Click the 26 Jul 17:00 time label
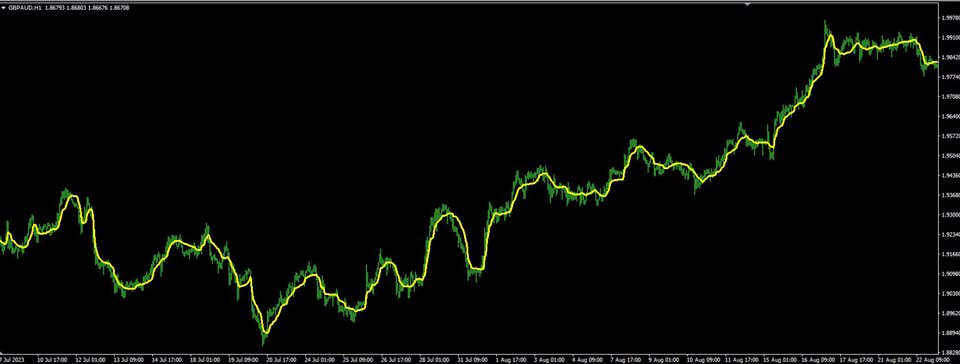The width and height of the screenshot is (960, 364). point(397,360)
